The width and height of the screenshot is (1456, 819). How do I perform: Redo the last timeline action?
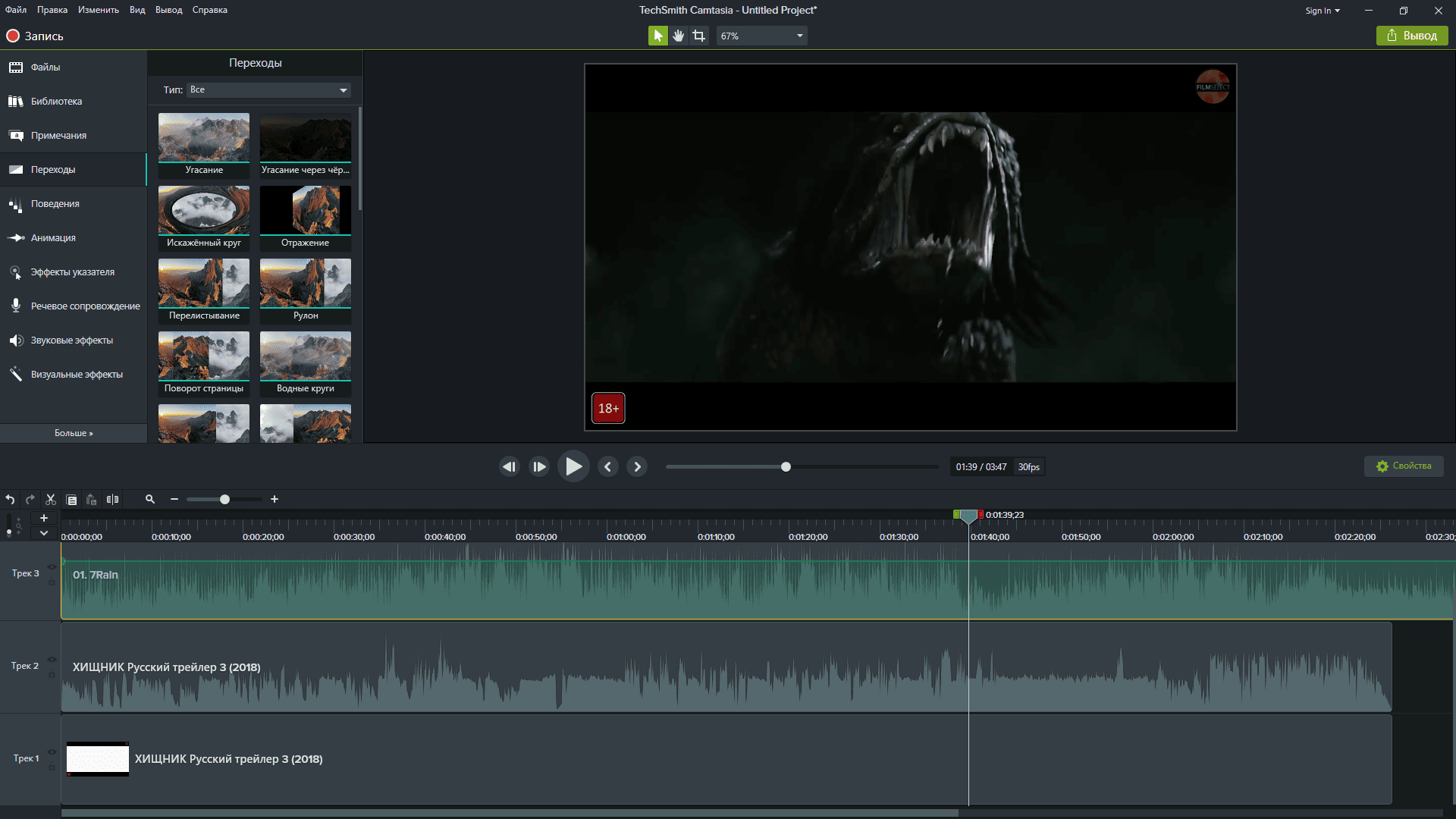pyautogui.click(x=30, y=499)
